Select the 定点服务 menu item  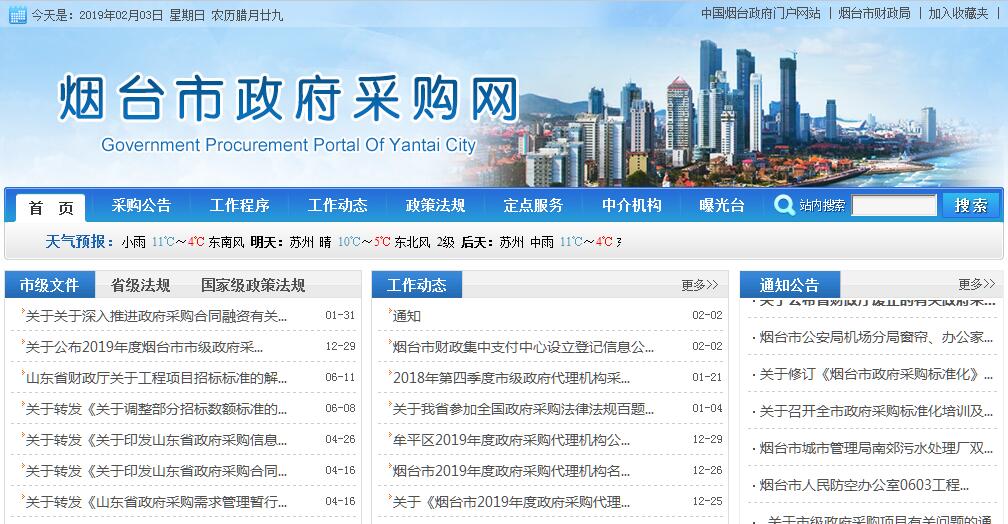pos(533,206)
